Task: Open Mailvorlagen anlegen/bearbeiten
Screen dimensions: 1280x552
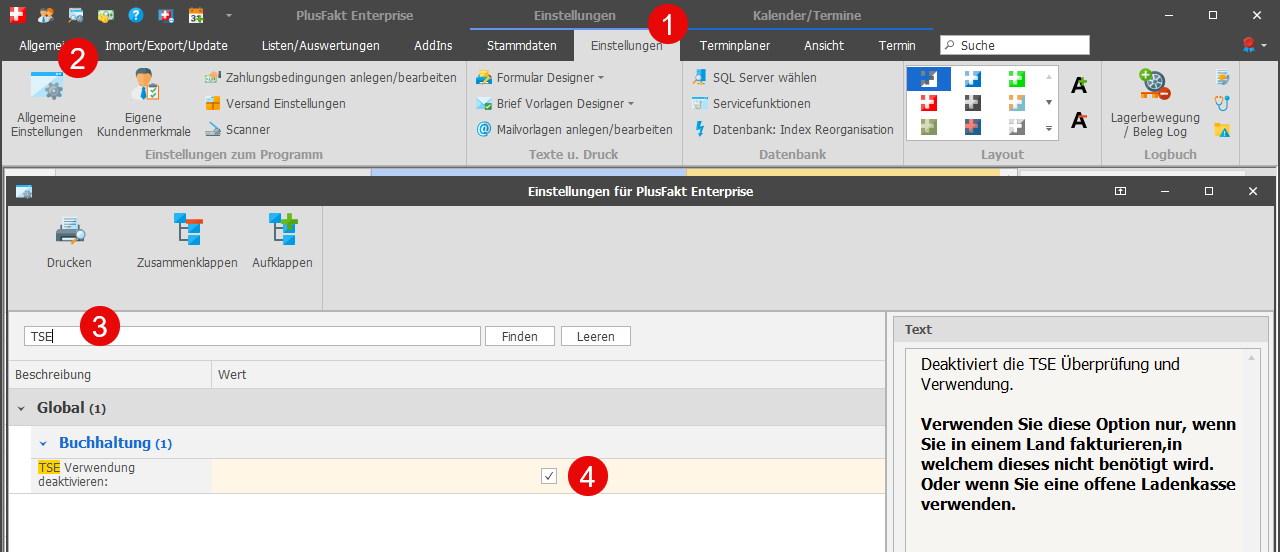Action: (574, 129)
